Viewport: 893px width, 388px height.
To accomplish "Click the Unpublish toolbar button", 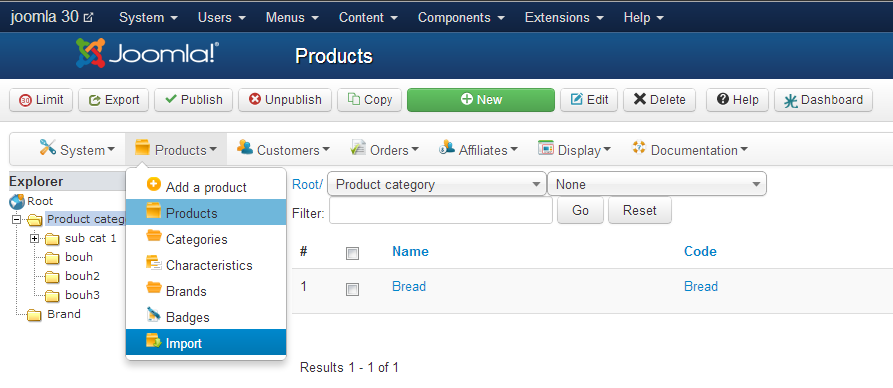I will tap(285, 100).
